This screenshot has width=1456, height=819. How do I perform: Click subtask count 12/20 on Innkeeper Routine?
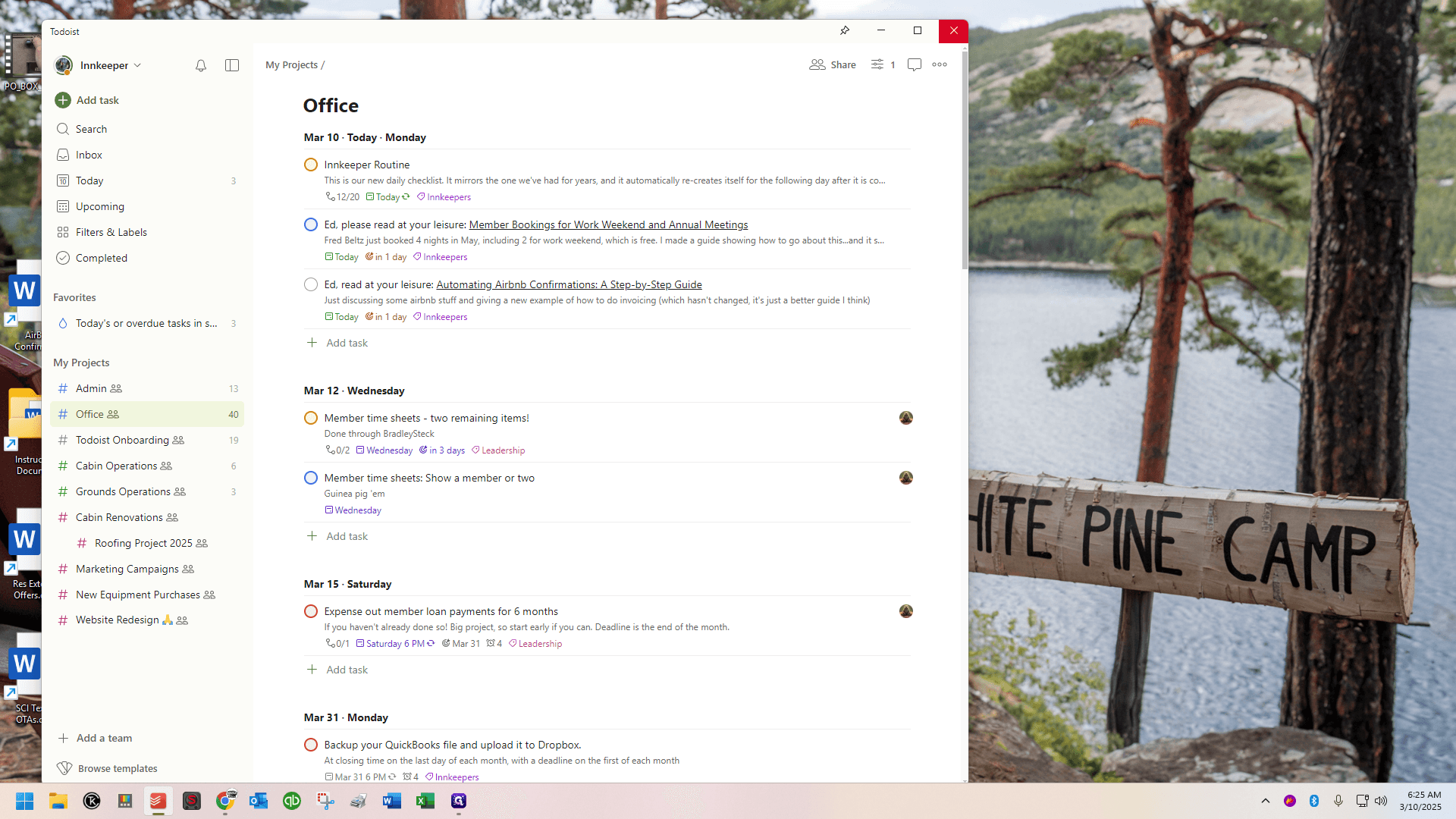coord(343,197)
